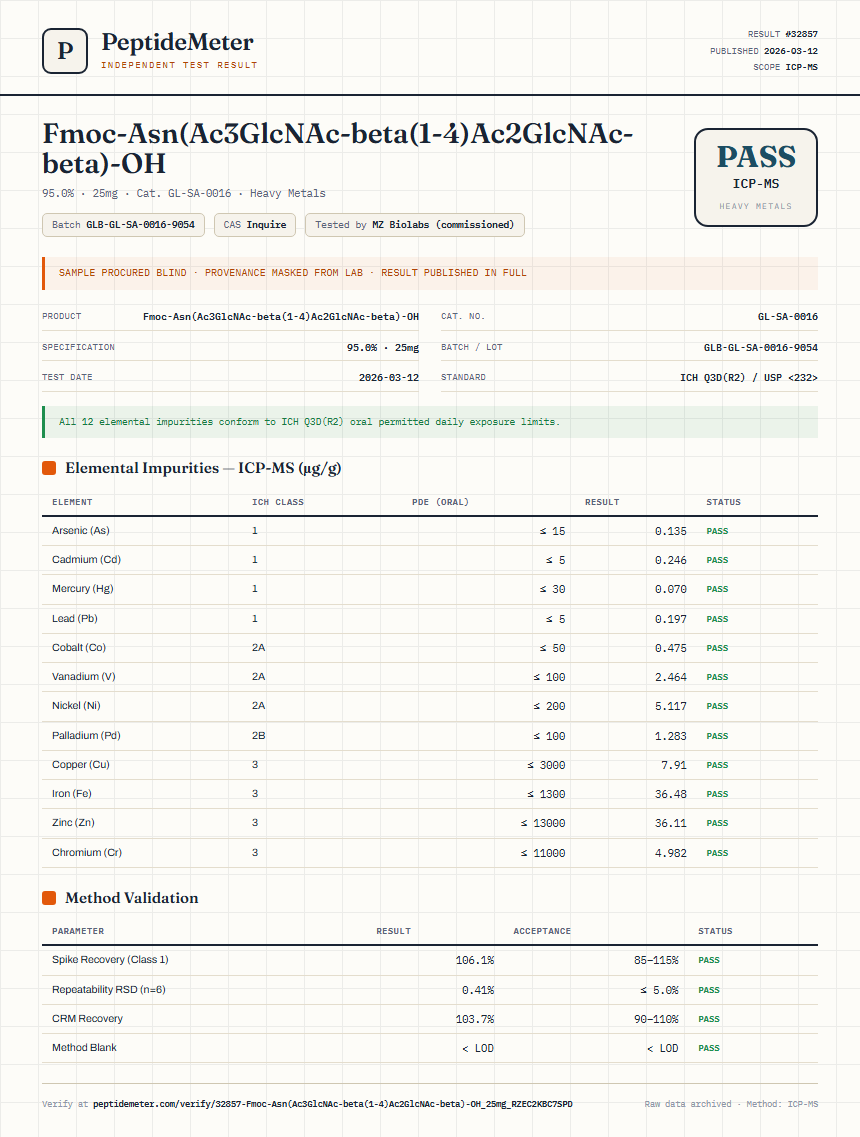This screenshot has height=1137, width=860.
Task: Open the peptidemeter.com verify link
Action: [333, 1104]
